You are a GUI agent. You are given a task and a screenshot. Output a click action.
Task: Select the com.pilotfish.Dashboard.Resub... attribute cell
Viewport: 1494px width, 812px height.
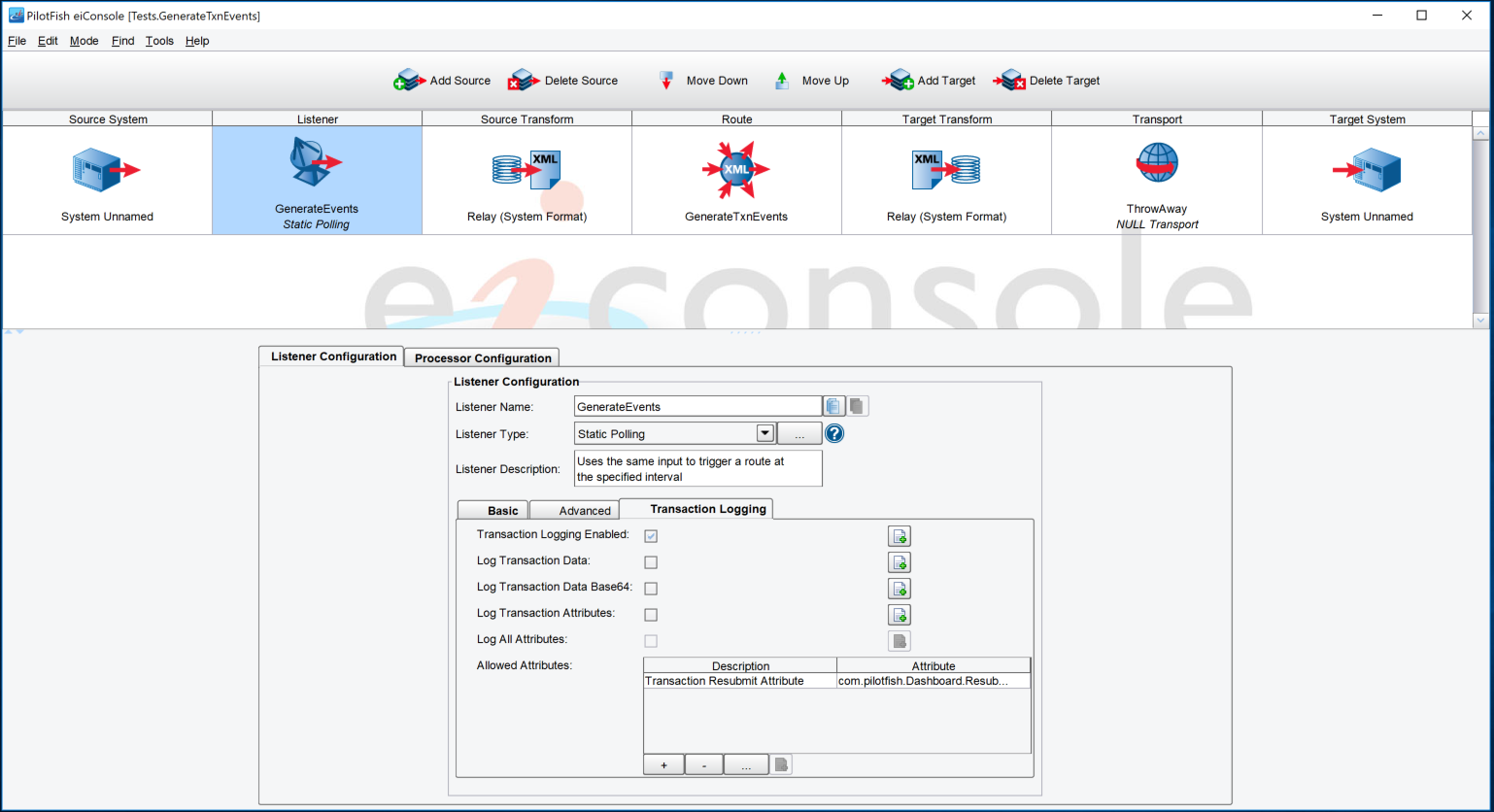[934, 681]
